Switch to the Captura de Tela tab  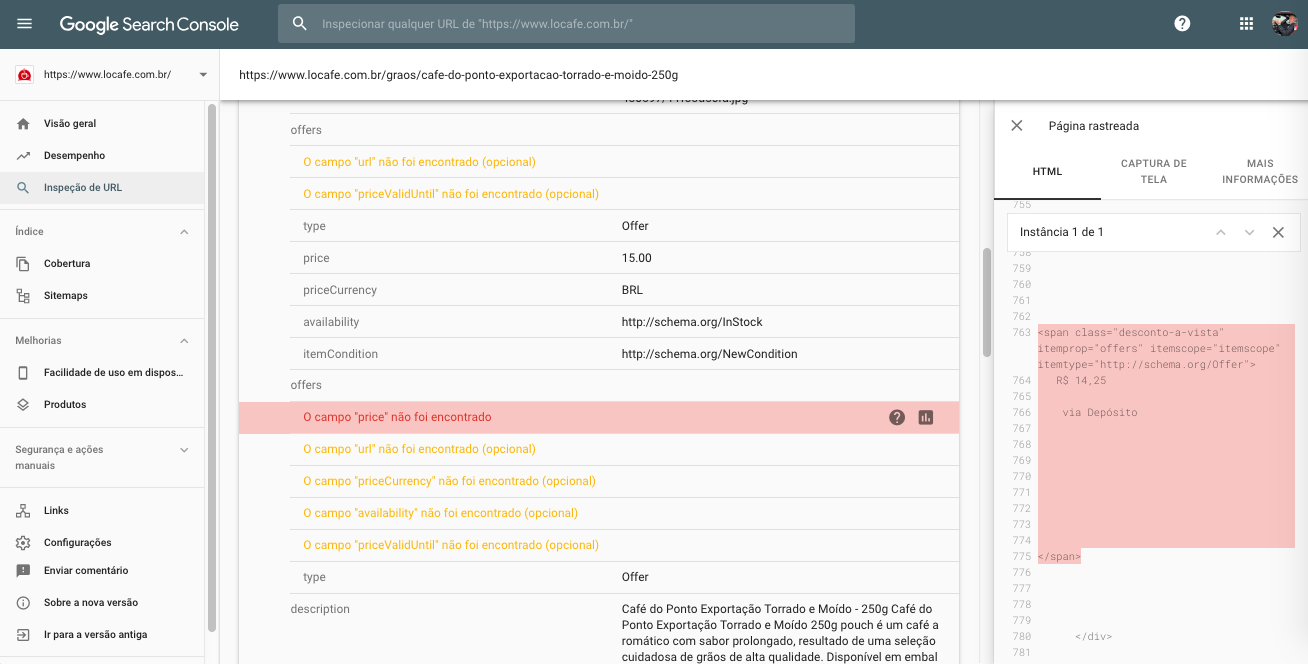[x=1153, y=172]
